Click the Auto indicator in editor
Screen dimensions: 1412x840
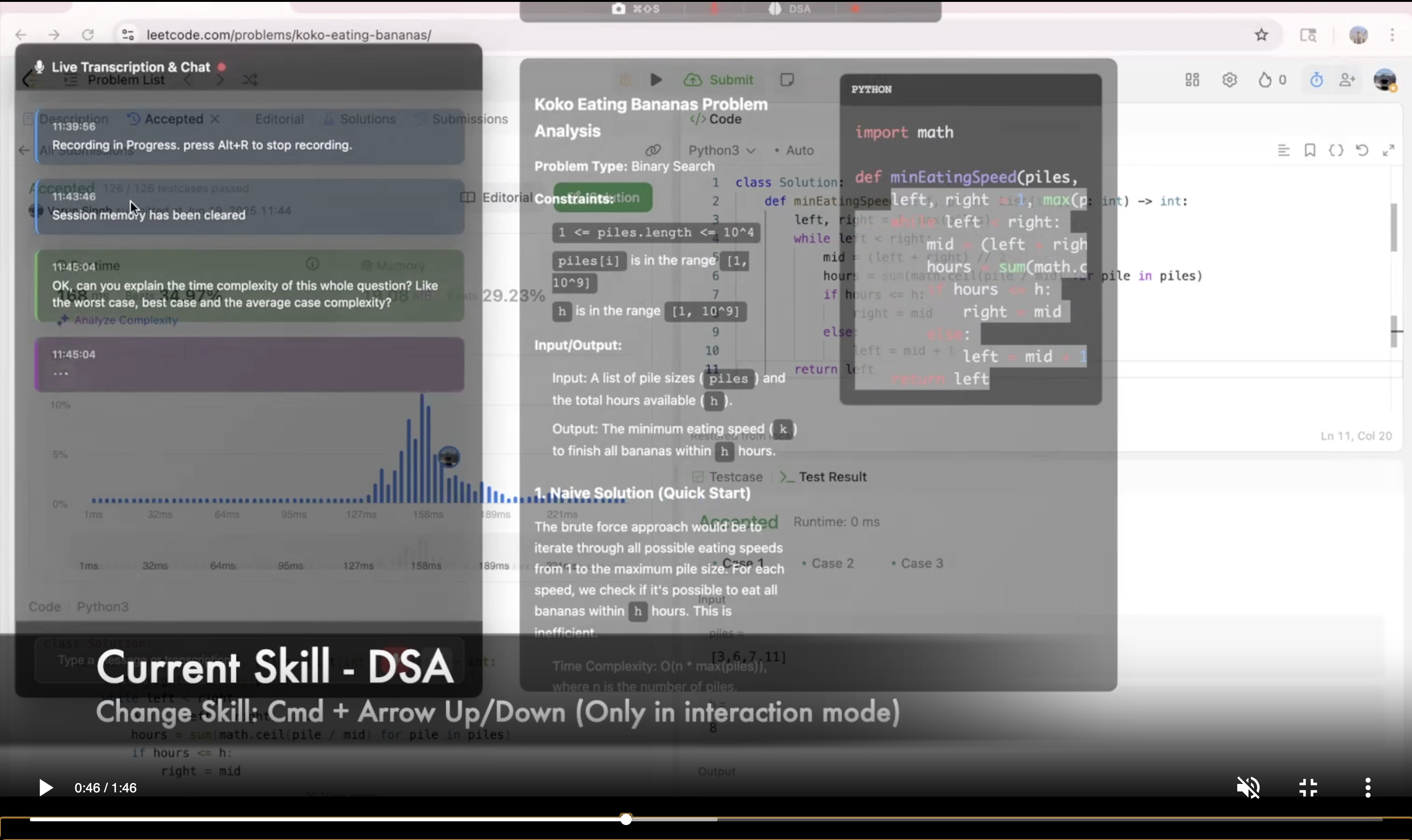(x=794, y=150)
